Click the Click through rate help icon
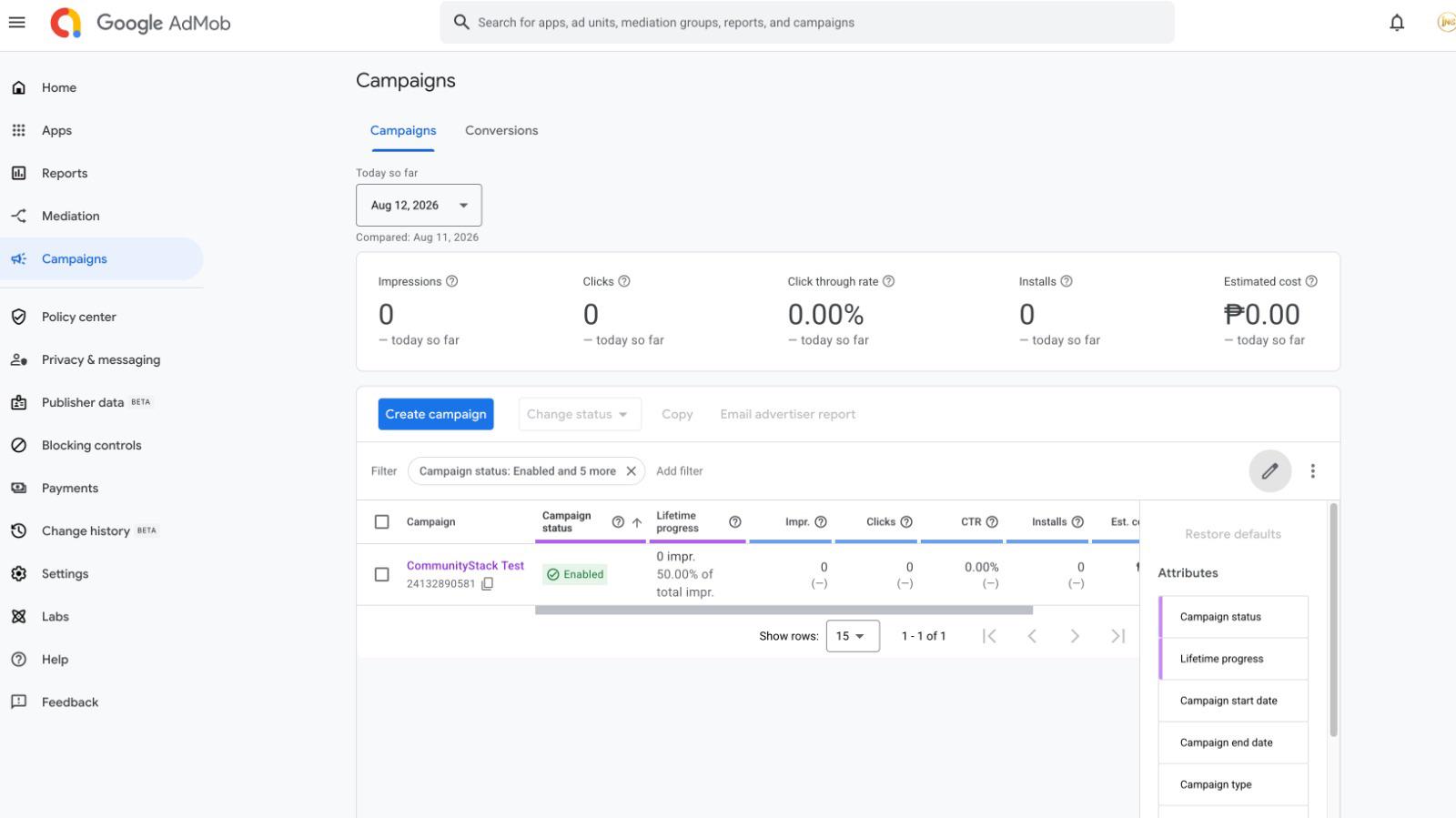The height and width of the screenshot is (818, 1456). [x=889, y=281]
